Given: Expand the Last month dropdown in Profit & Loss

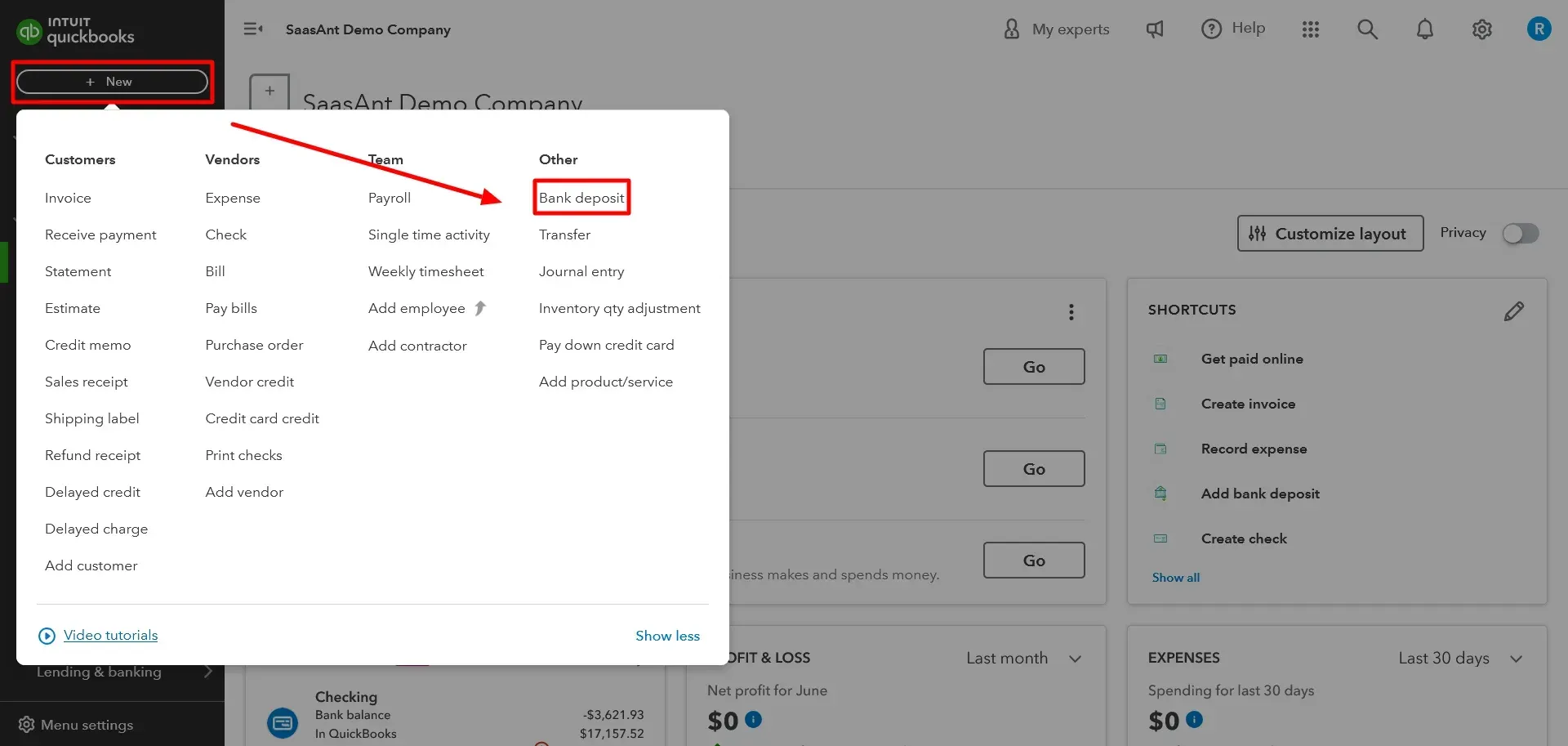Looking at the screenshot, I should (x=1075, y=659).
